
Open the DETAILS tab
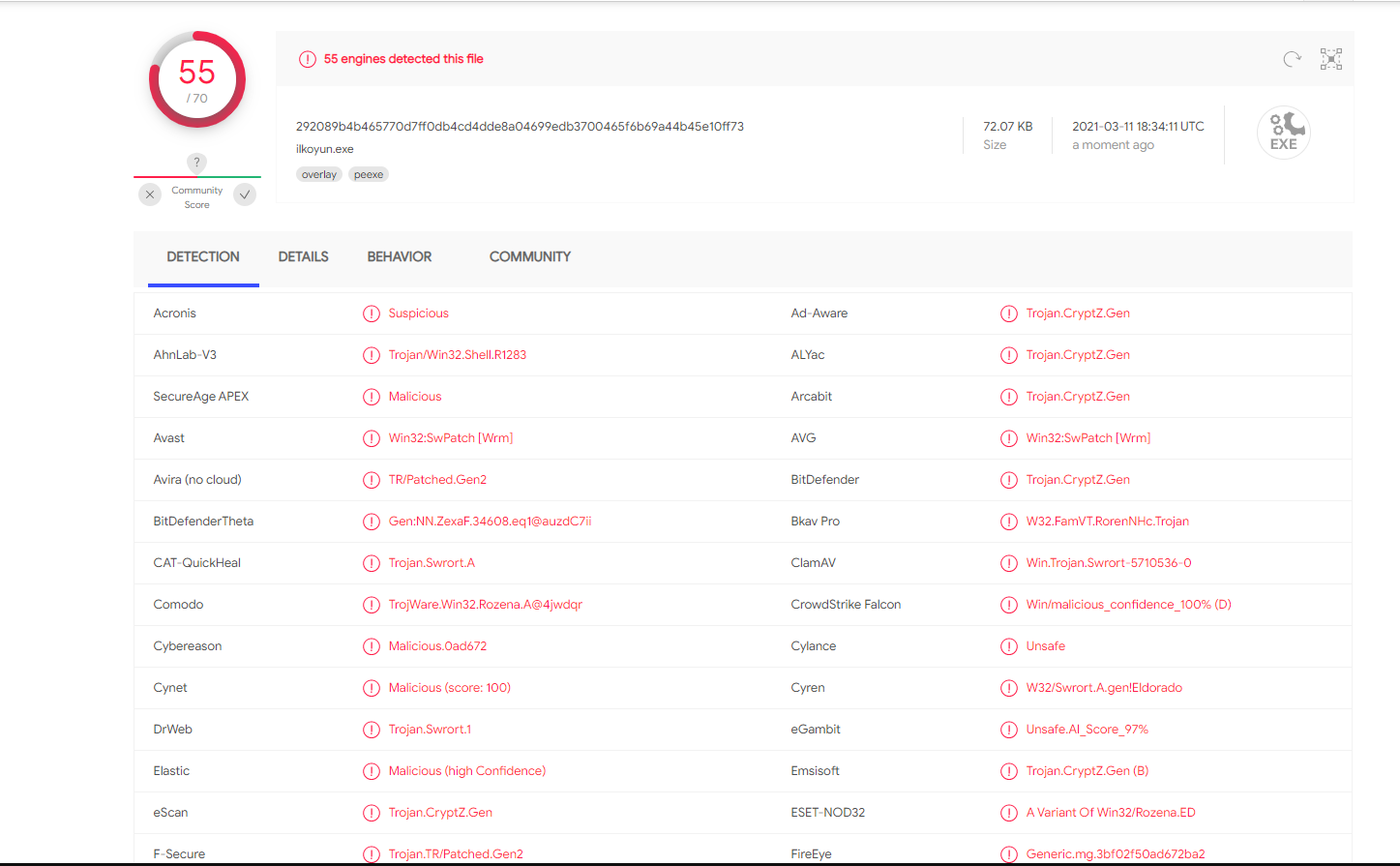click(304, 256)
